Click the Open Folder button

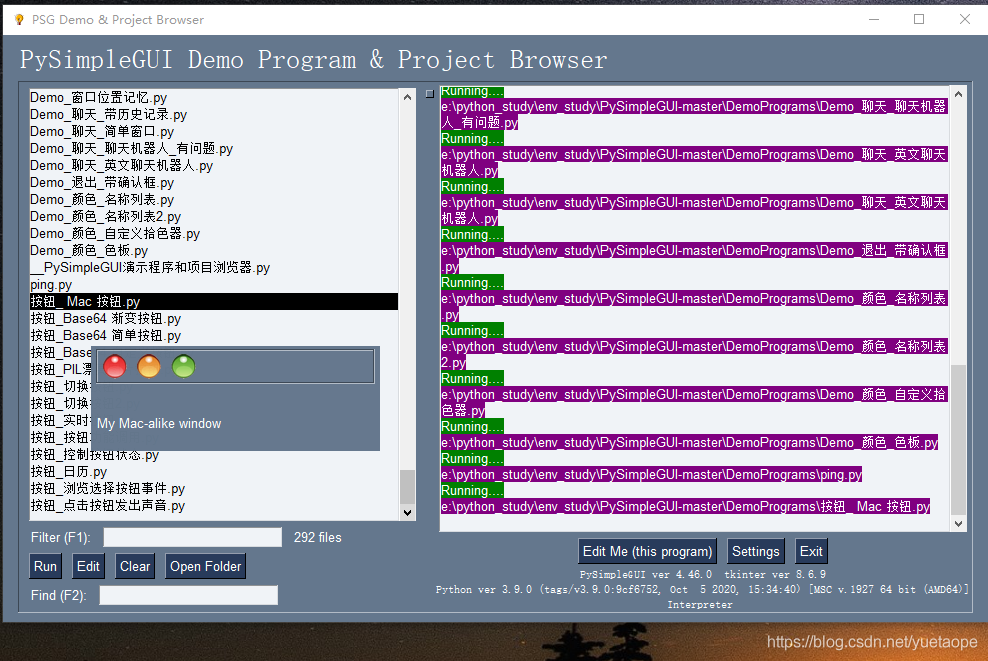(x=205, y=566)
